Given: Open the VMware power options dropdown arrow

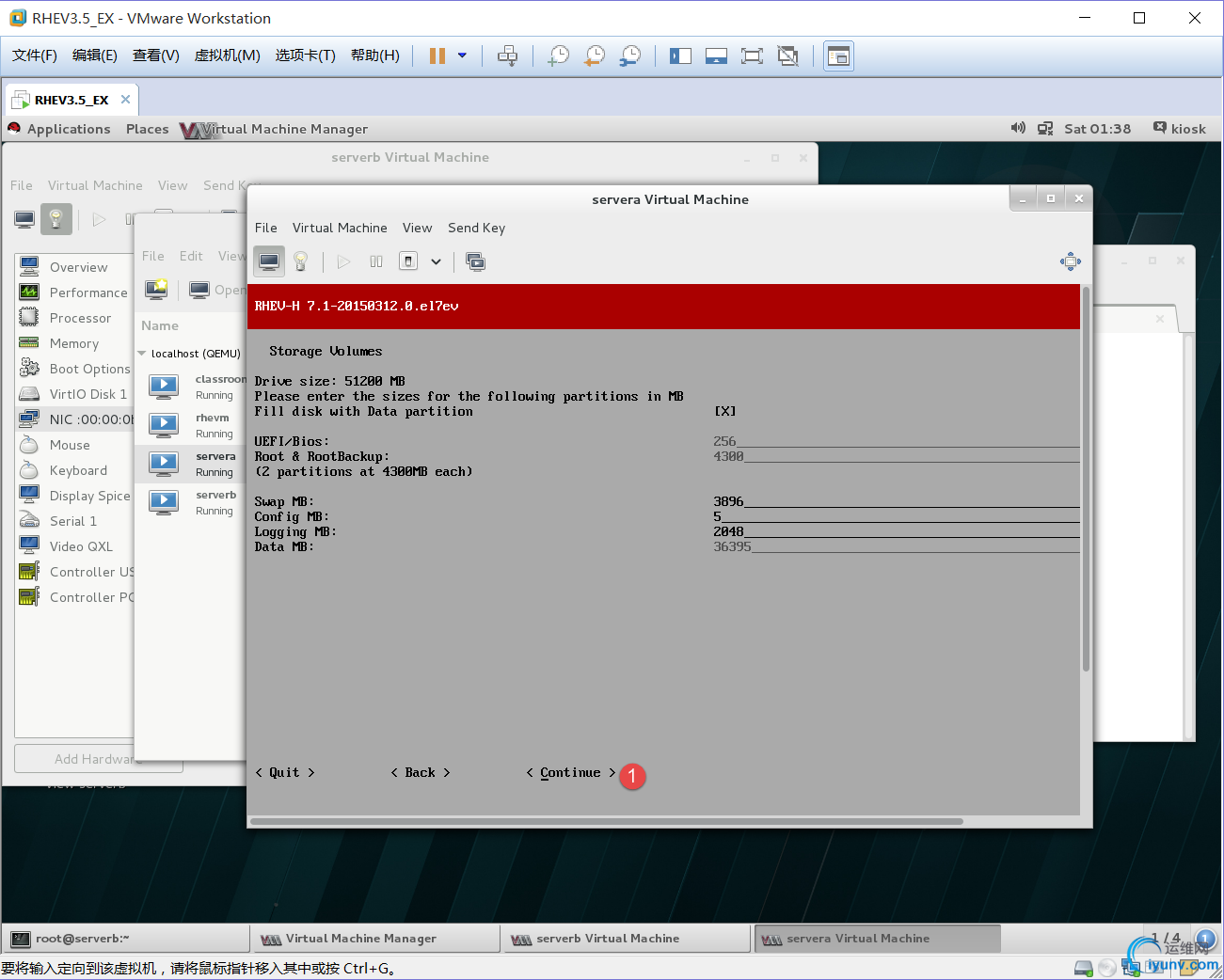Looking at the screenshot, I should coord(462,55).
